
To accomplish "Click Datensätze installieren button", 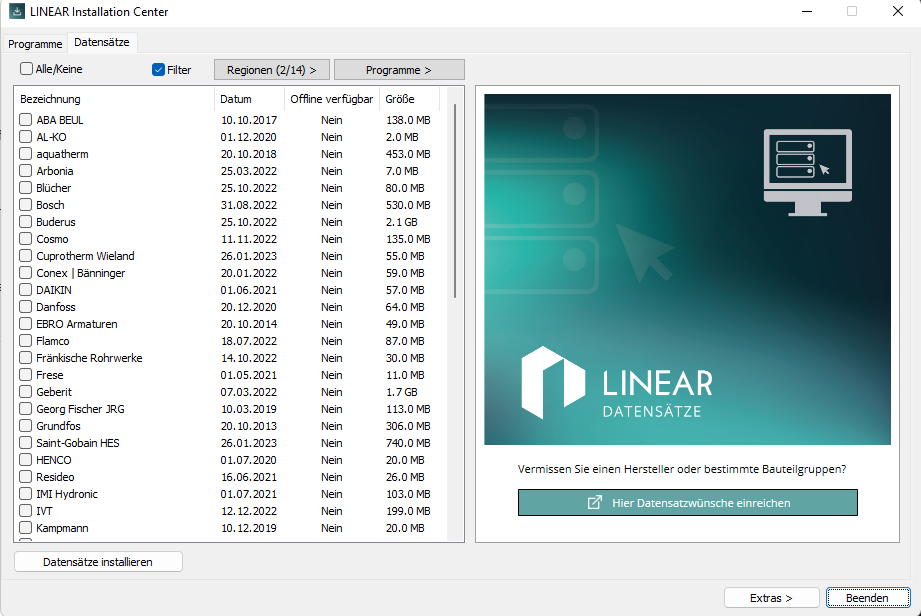I will 98,562.
